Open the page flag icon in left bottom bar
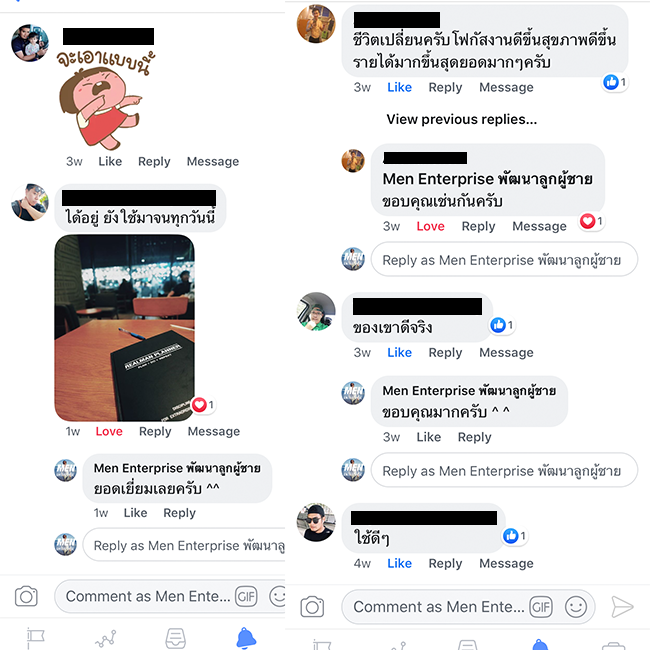The height and width of the screenshot is (650, 650). point(35,638)
